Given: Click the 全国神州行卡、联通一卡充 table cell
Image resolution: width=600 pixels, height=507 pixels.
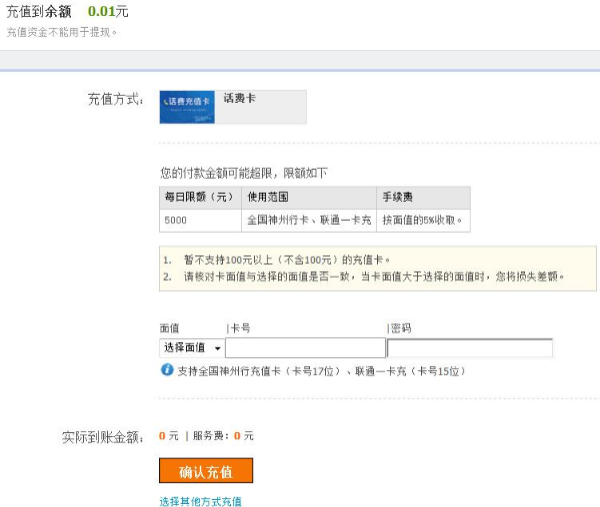Looking at the screenshot, I should click(309, 220).
